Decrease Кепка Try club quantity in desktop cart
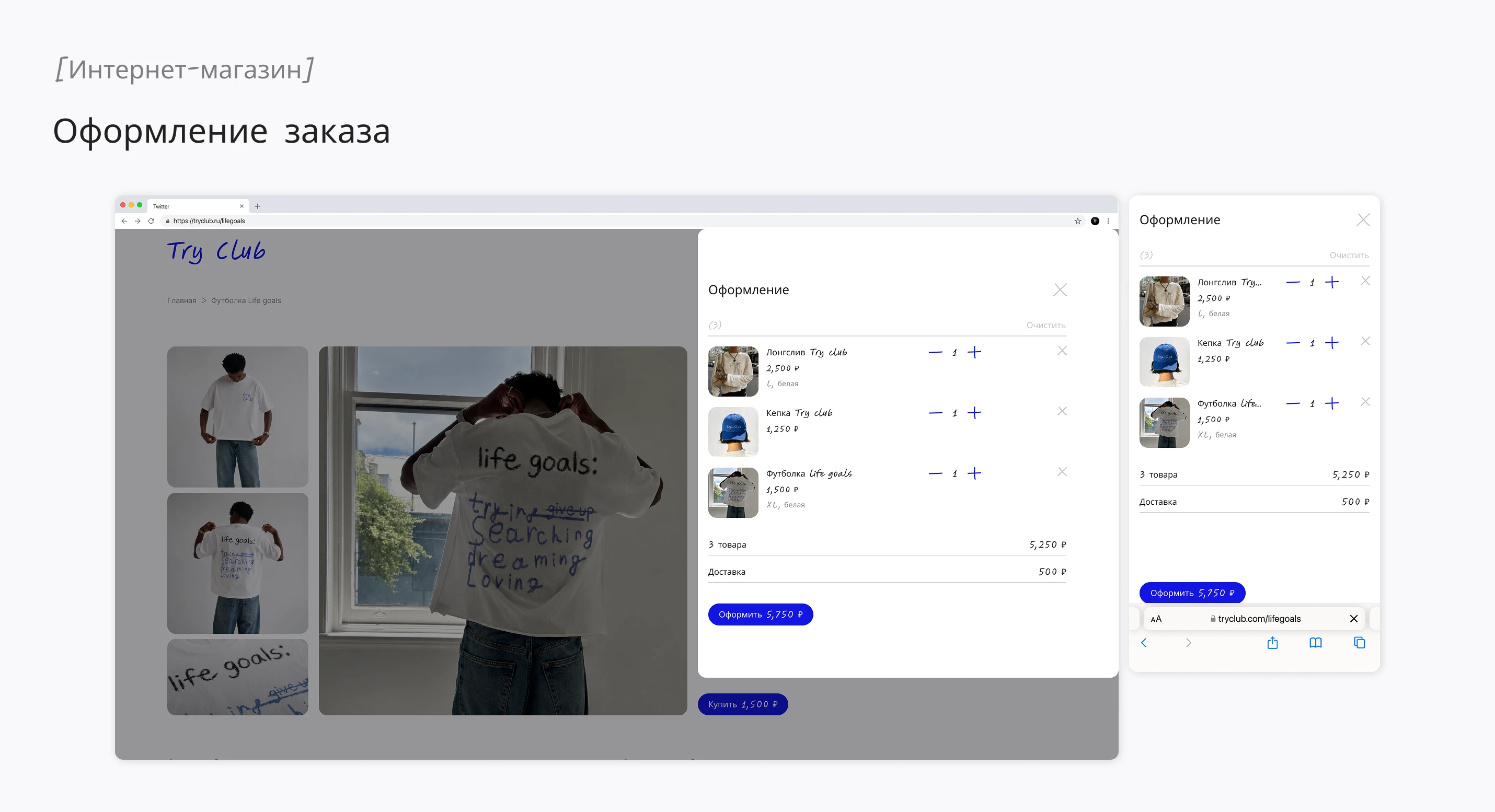 (935, 413)
